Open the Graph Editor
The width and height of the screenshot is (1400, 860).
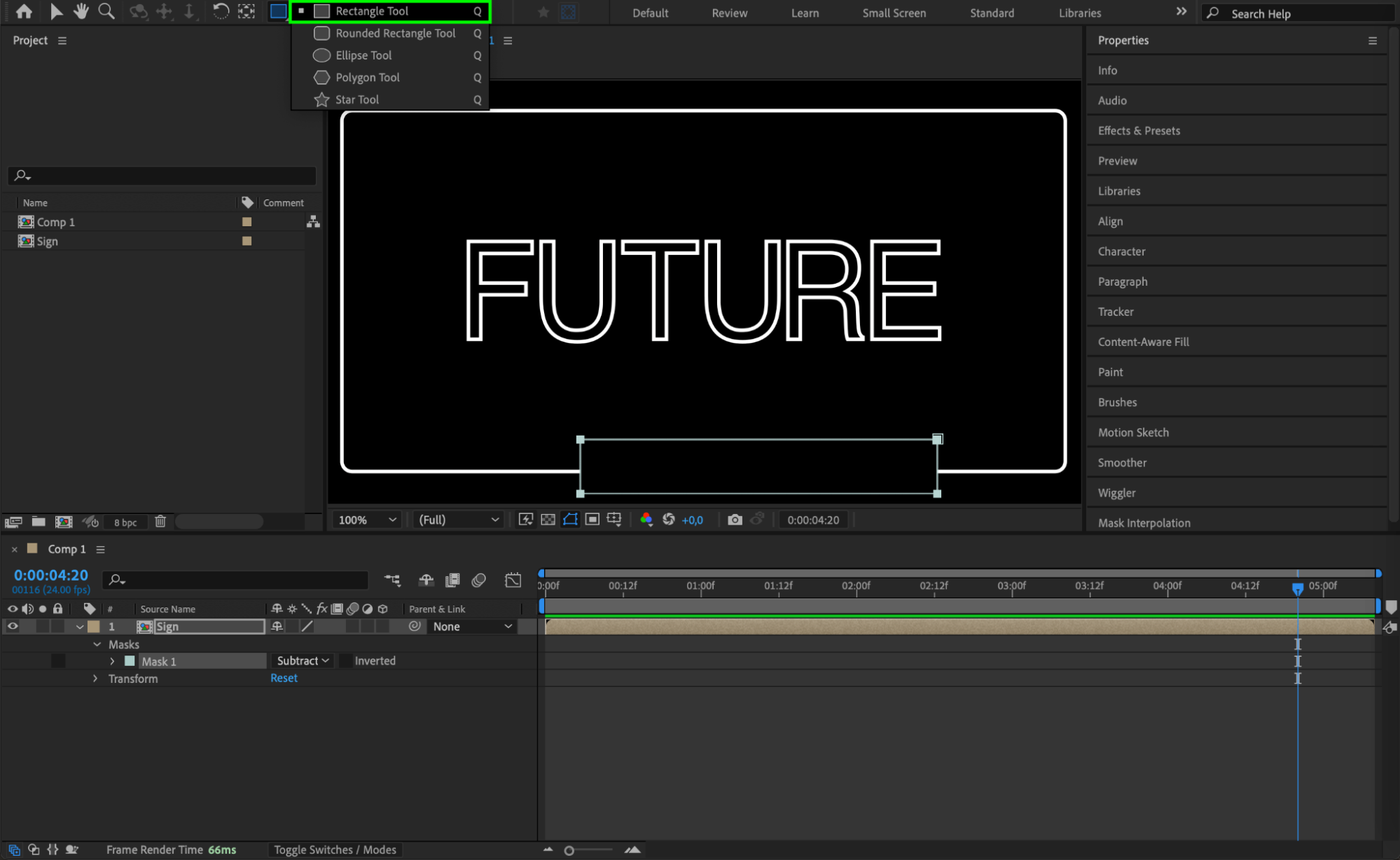(x=513, y=580)
